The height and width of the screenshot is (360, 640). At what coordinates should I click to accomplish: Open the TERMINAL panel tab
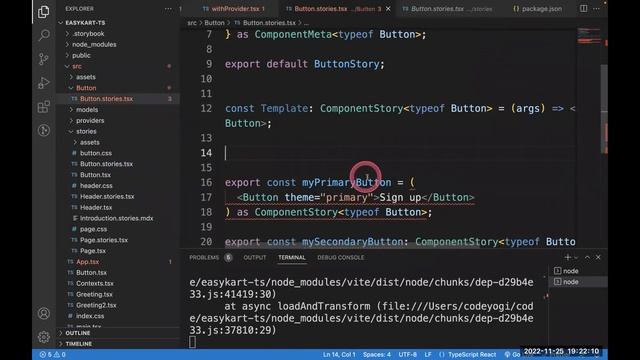[291, 258]
